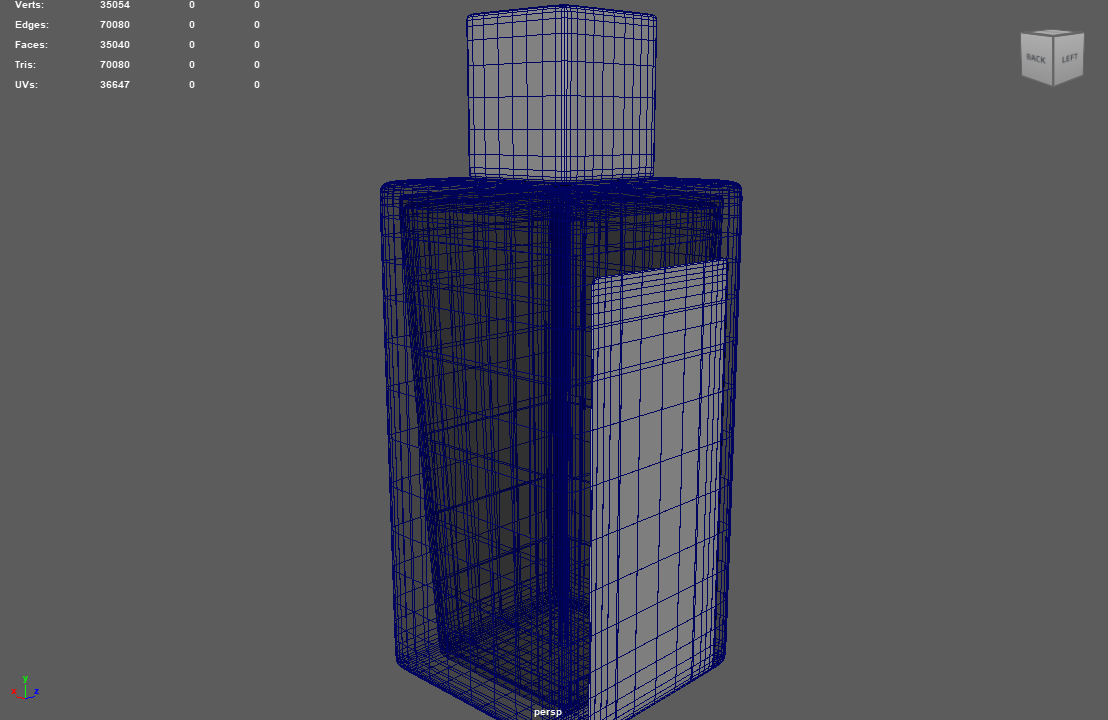The height and width of the screenshot is (720, 1108).
Task: Click the 'Tris:' heads-up label
Action: (25, 64)
